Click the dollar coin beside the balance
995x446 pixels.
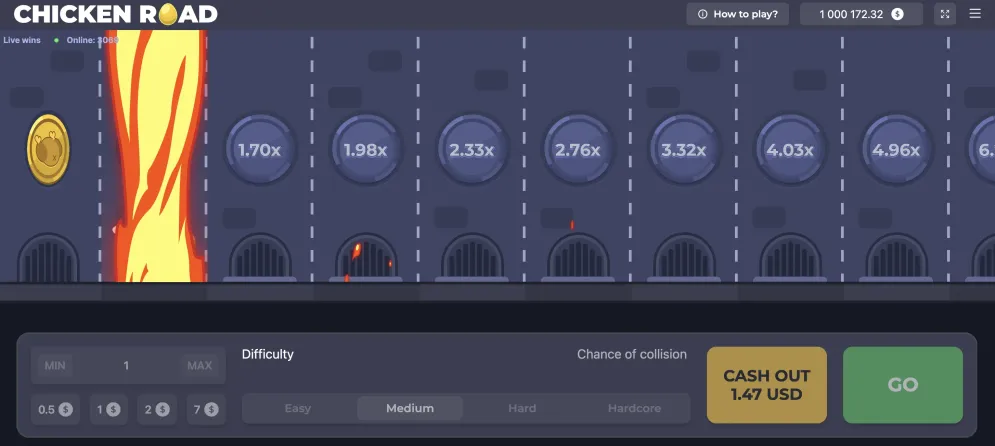pyautogui.click(x=897, y=14)
